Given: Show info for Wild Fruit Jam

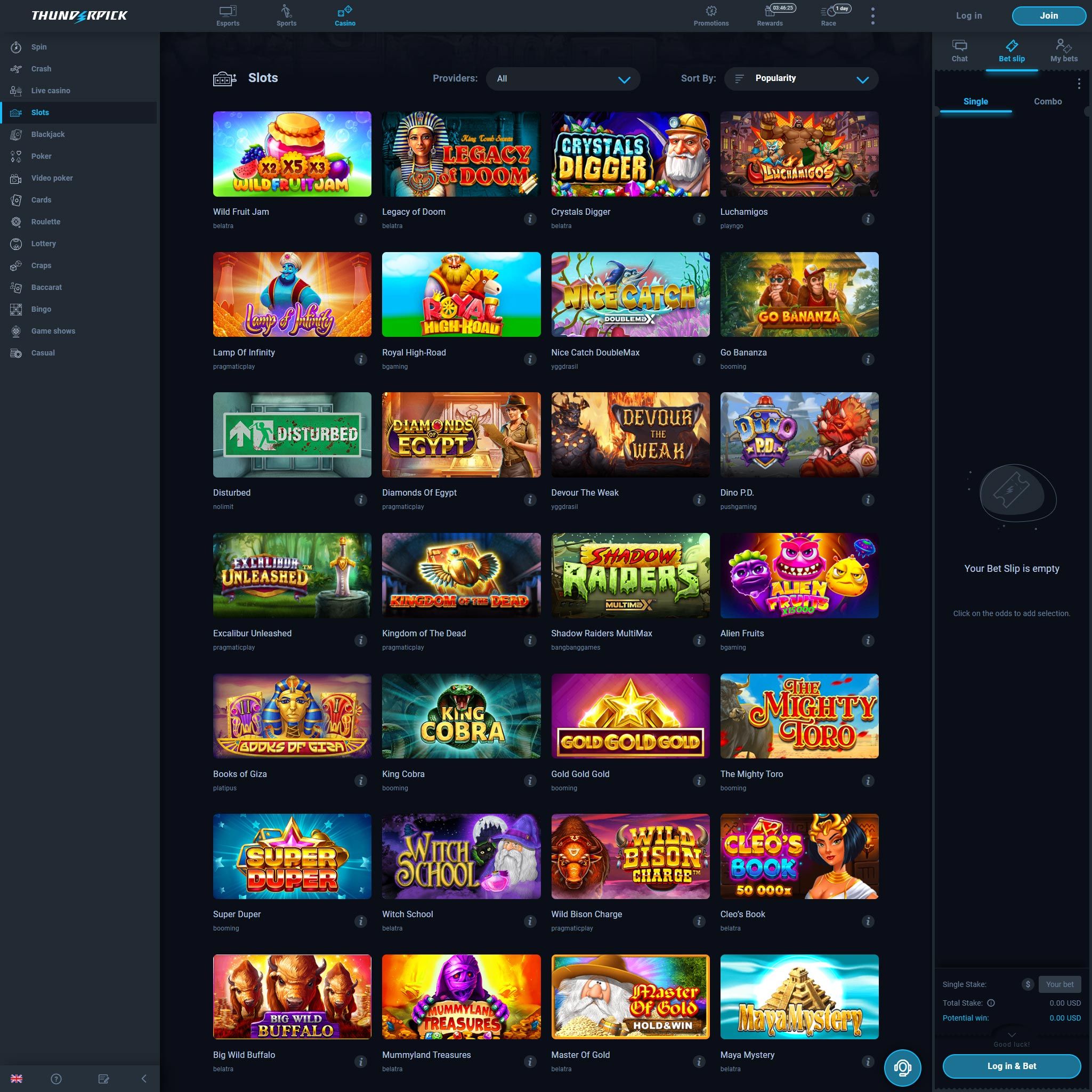Looking at the screenshot, I should tap(361, 219).
